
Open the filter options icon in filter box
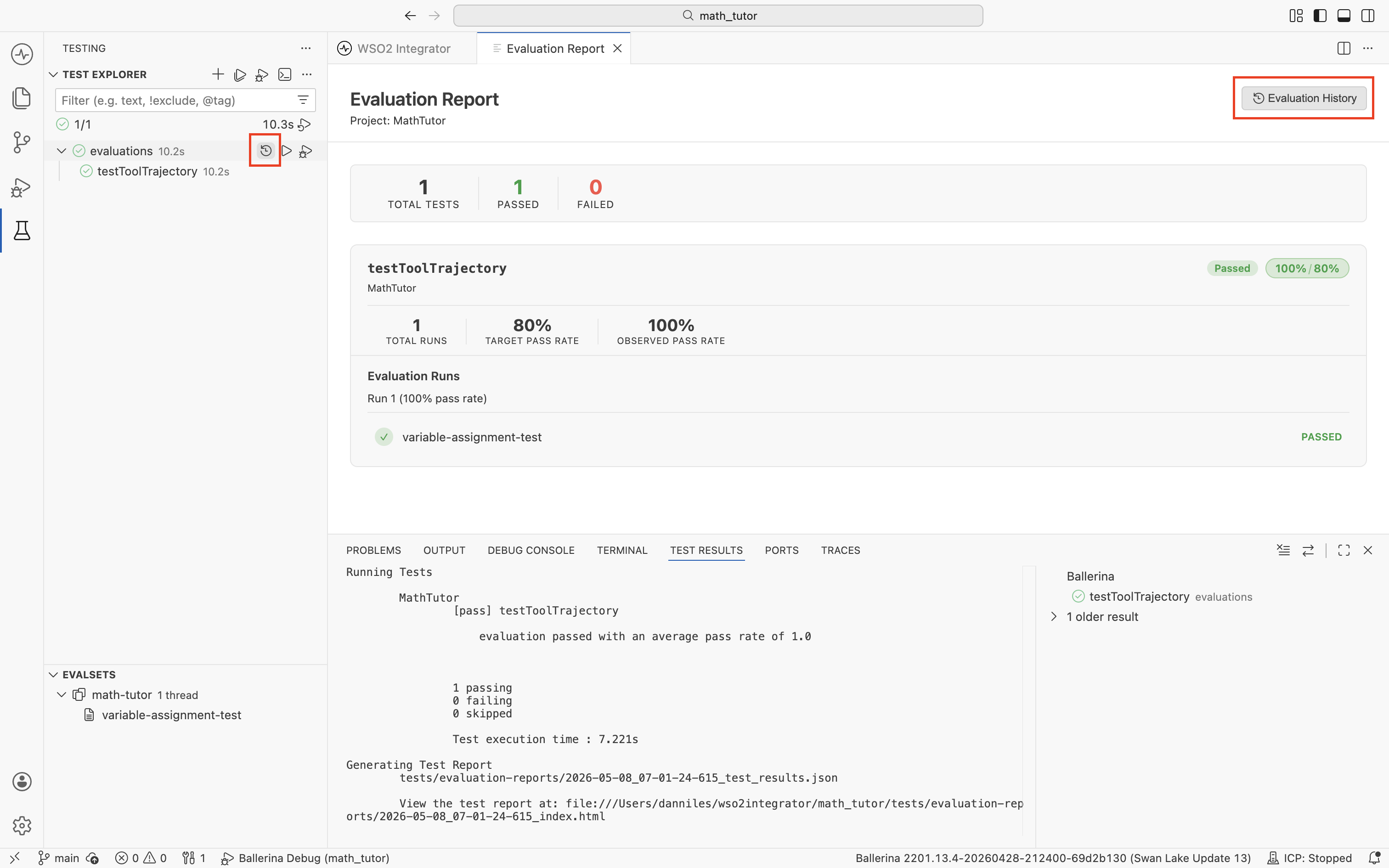point(303,100)
